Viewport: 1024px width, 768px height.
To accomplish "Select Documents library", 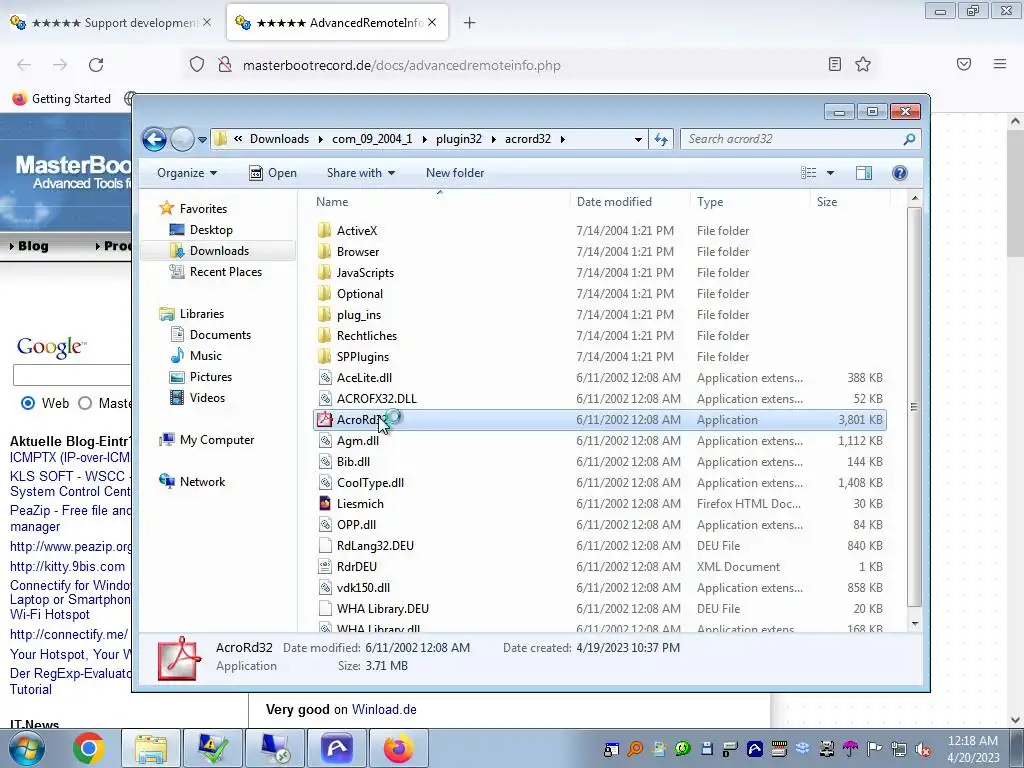I will click(x=220, y=334).
